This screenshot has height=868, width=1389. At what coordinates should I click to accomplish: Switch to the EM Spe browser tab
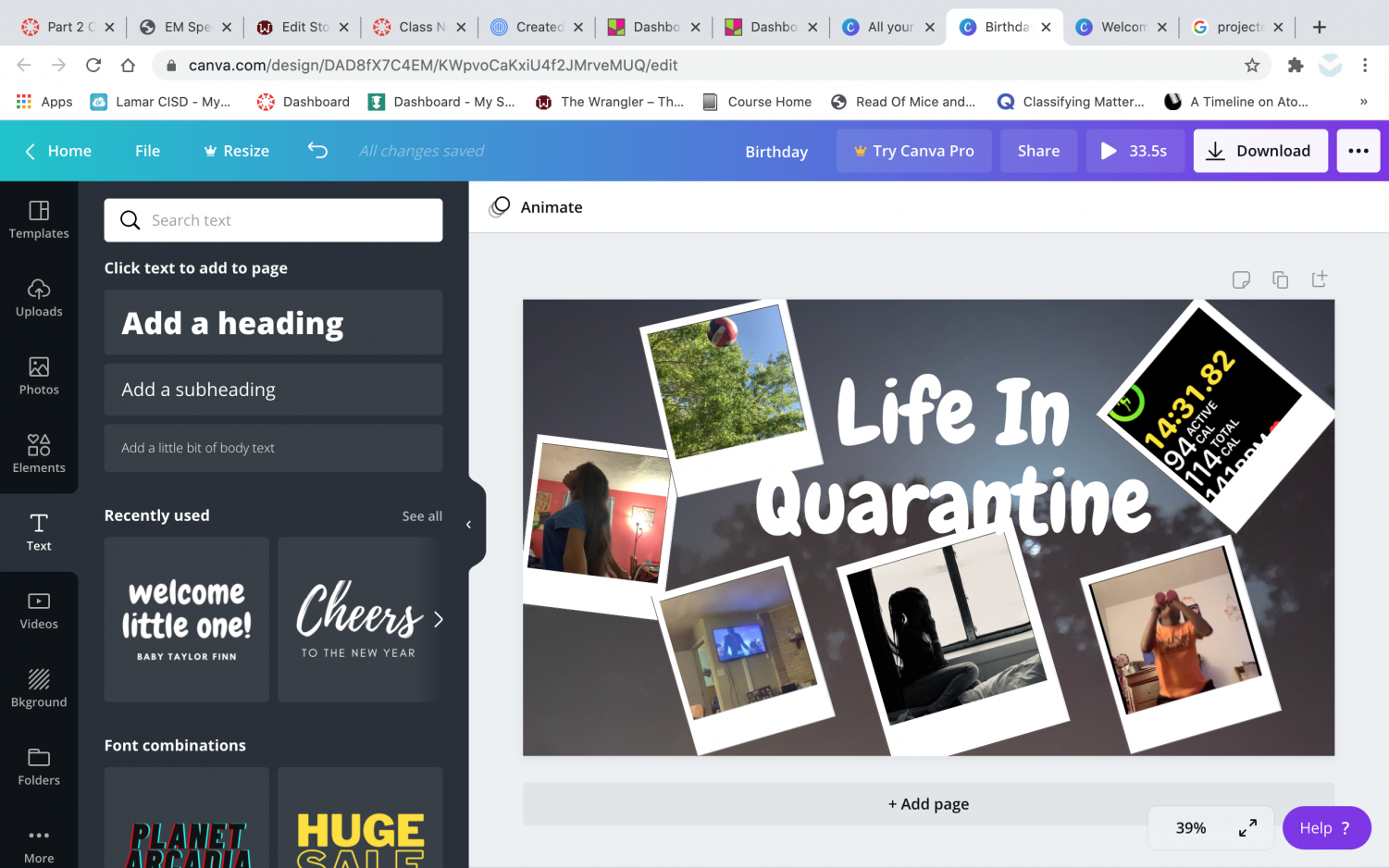coord(186,27)
